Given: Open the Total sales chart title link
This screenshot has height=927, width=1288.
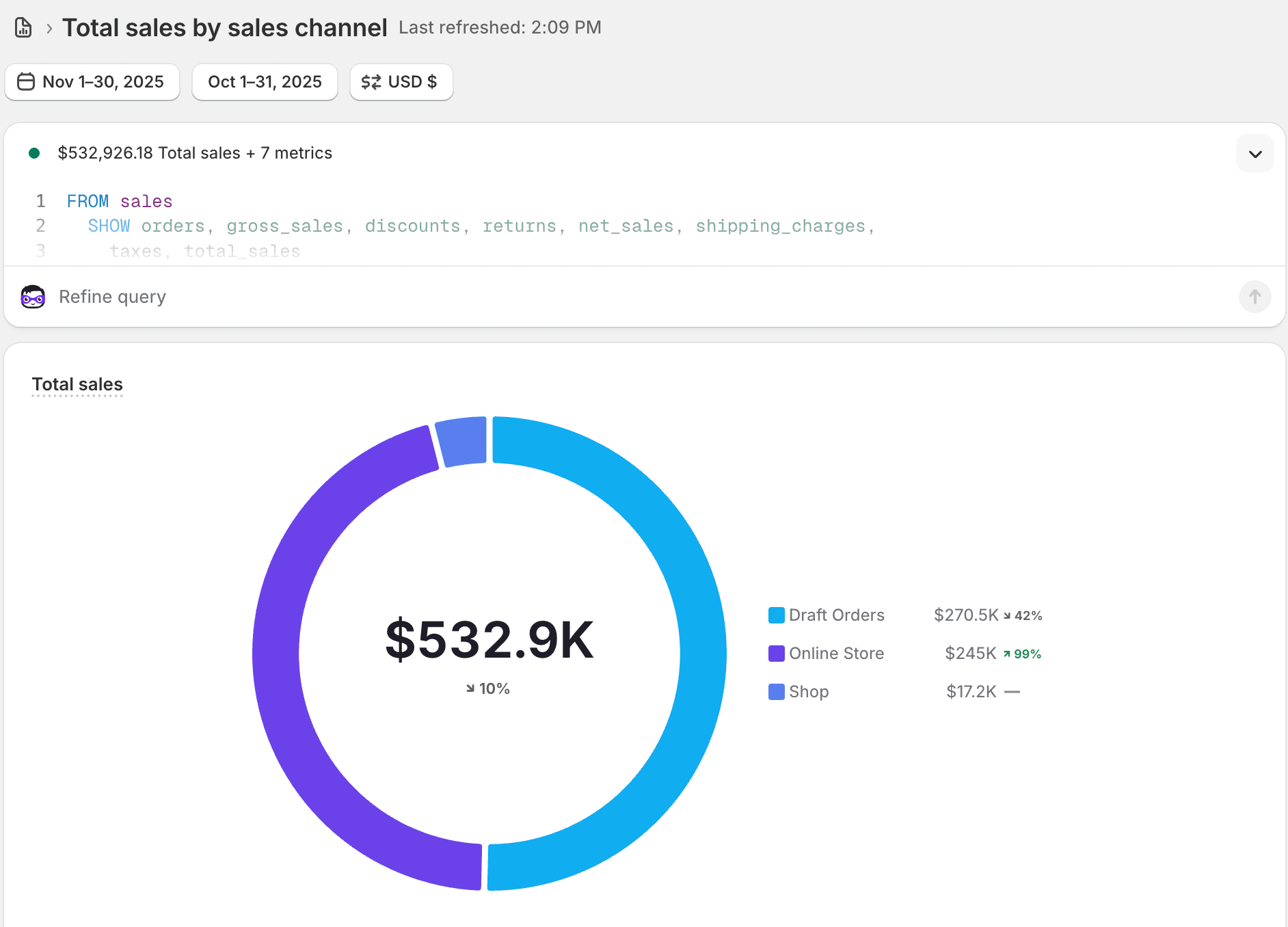Looking at the screenshot, I should [x=77, y=384].
